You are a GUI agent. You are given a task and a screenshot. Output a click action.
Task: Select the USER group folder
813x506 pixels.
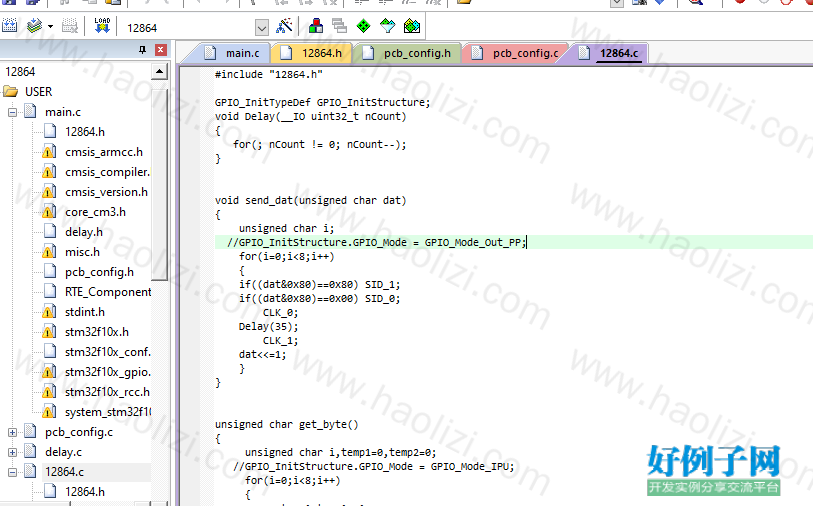[38, 92]
